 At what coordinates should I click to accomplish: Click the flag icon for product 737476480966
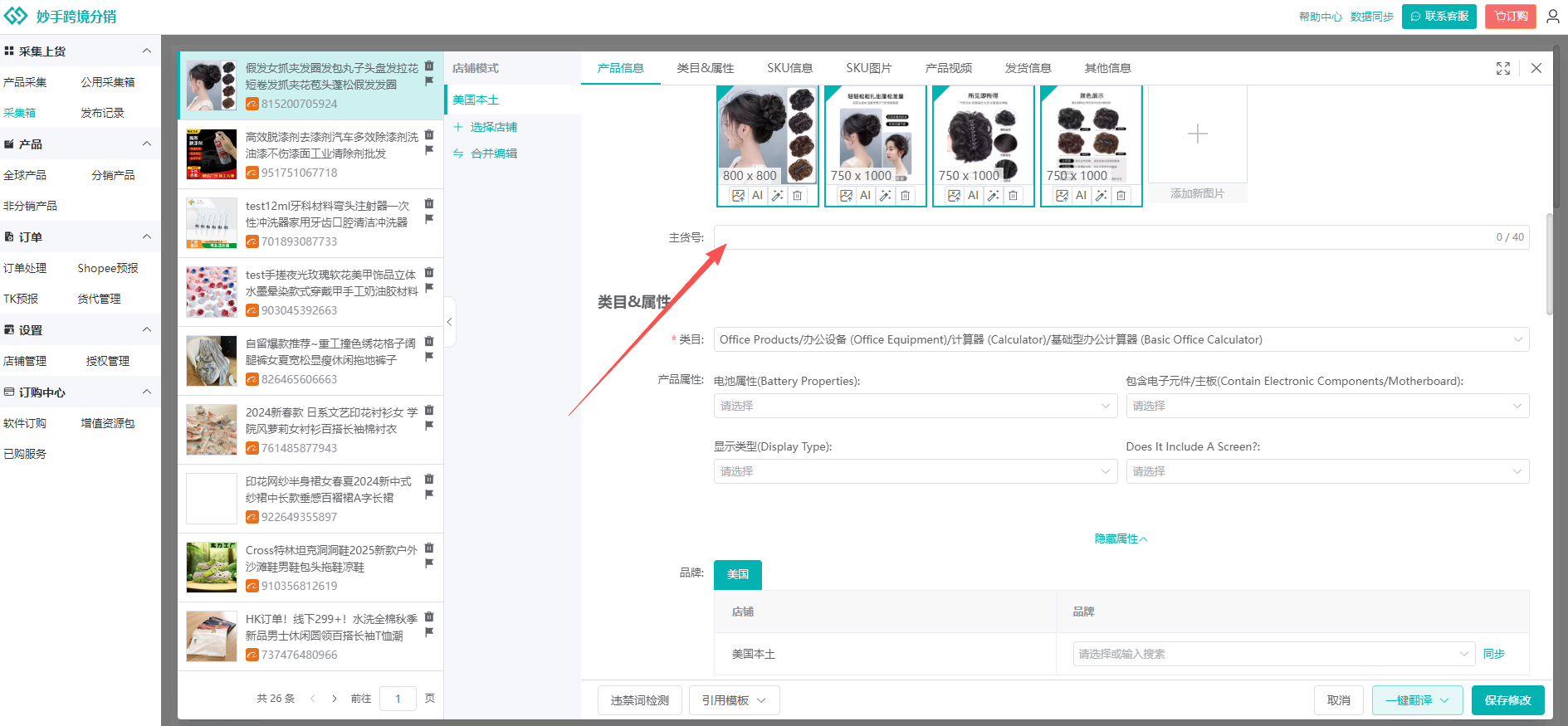[x=429, y=632]
